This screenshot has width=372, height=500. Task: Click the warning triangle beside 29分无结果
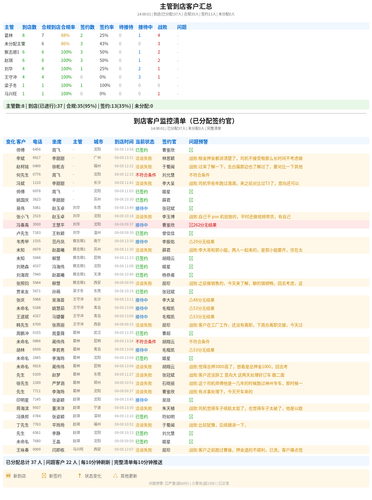tap(191, 242)
